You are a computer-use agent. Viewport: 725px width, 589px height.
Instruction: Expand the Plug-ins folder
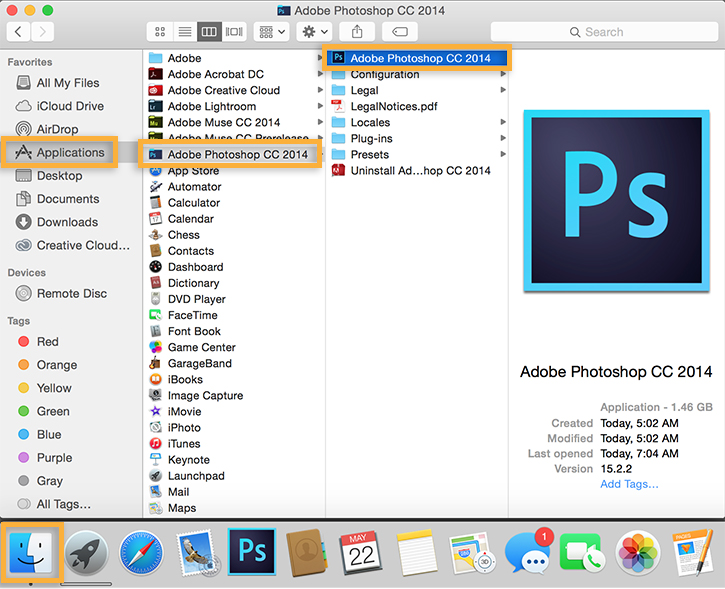(x=370, y=138)
